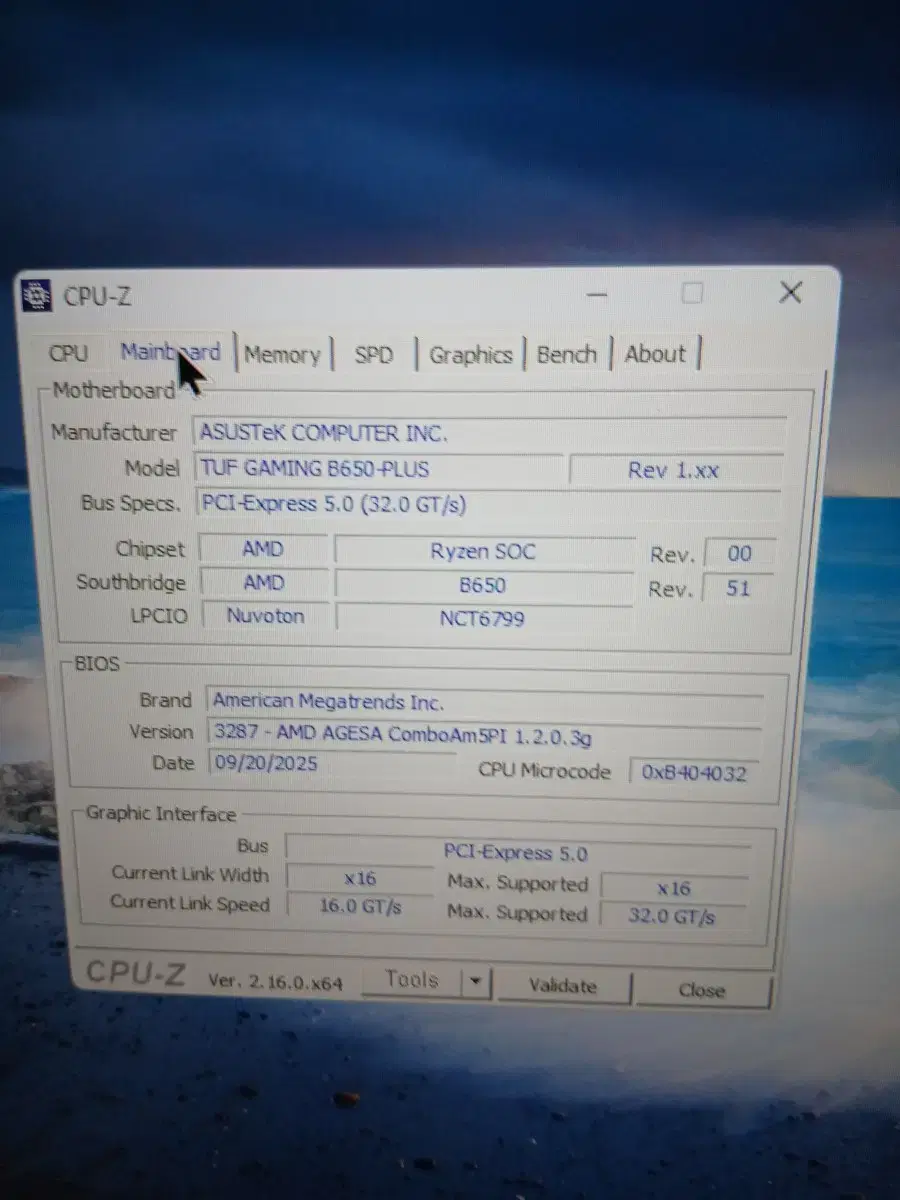Click the Bus Specs PCI-Express 5.0 field
Screen dimensions: 900x1200
point(488,504)
